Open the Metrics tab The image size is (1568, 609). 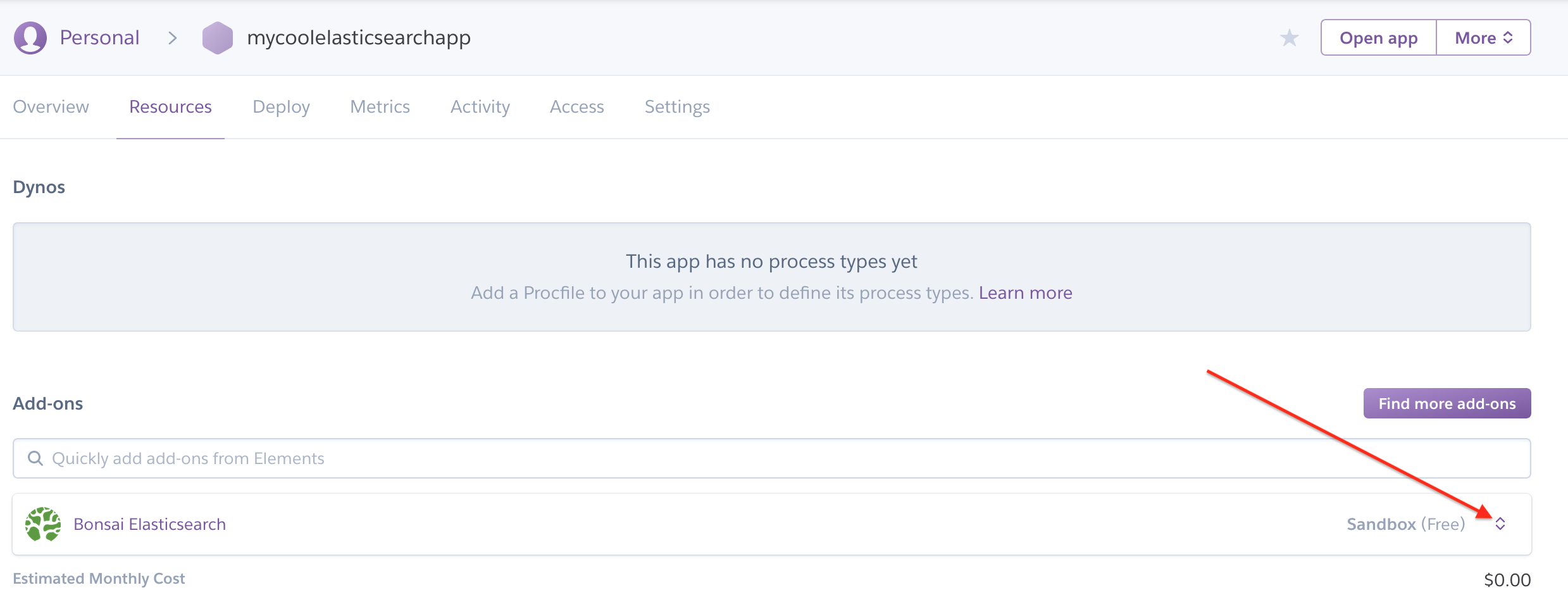[380, 106]
